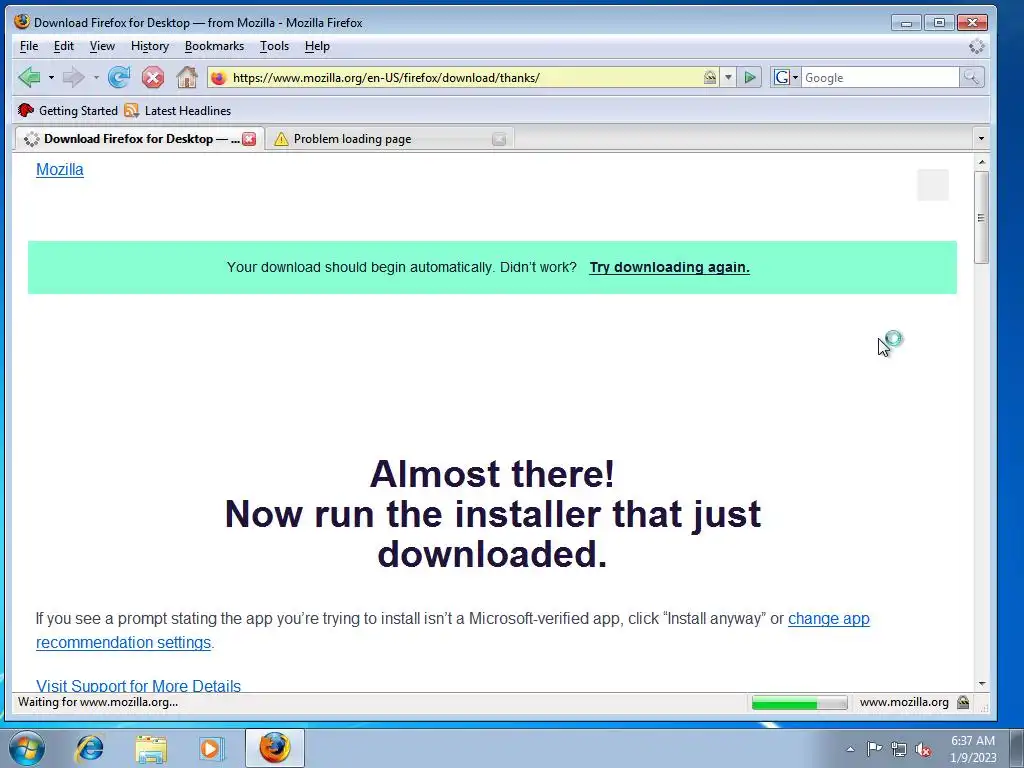Click the scrollbar down arrow
Screen dimensions: 1024x768
pyautogui.click(x=981, y=684)
